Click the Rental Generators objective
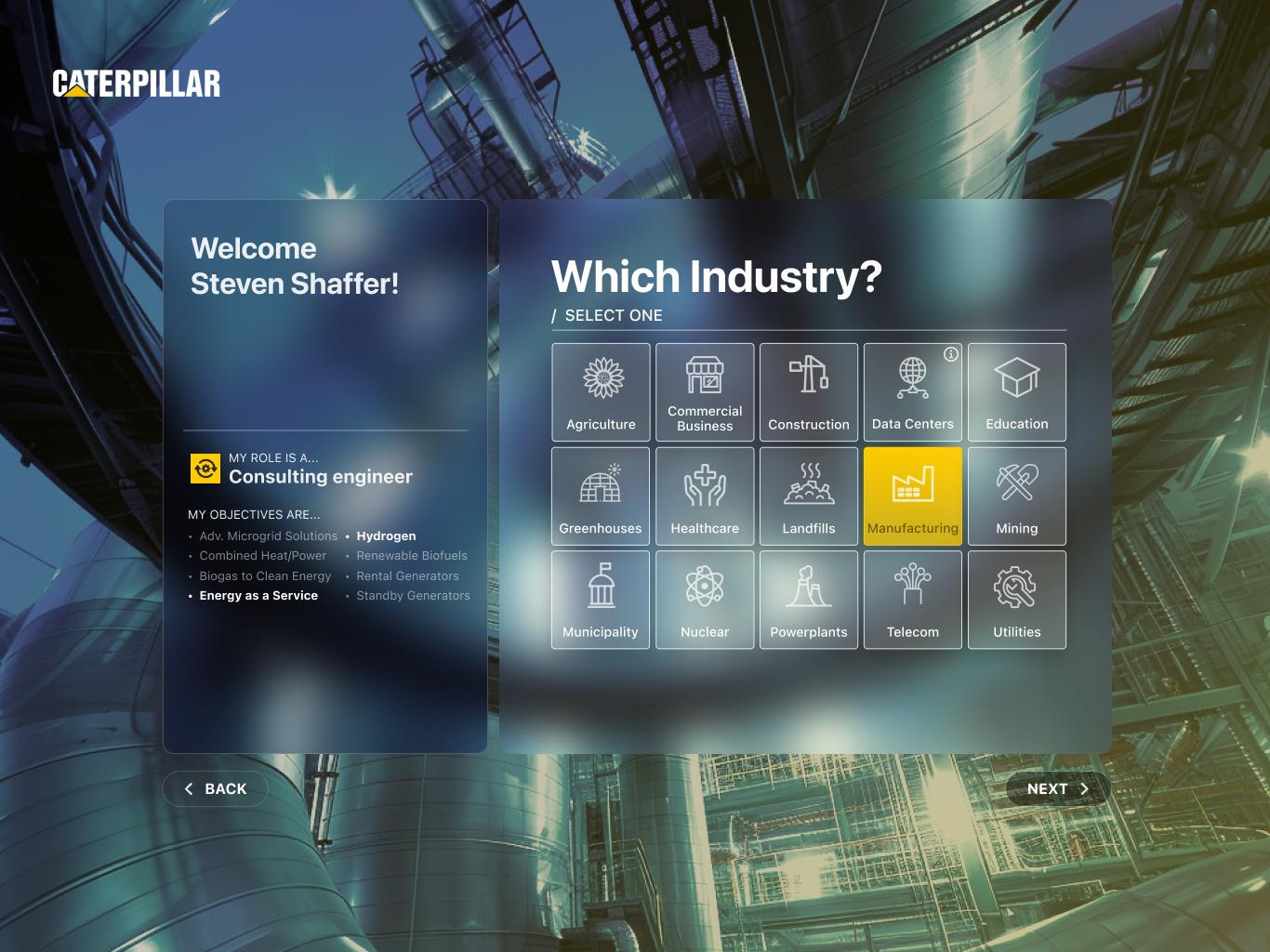This screenshot has width=1270, height=952. click(407, 576)
